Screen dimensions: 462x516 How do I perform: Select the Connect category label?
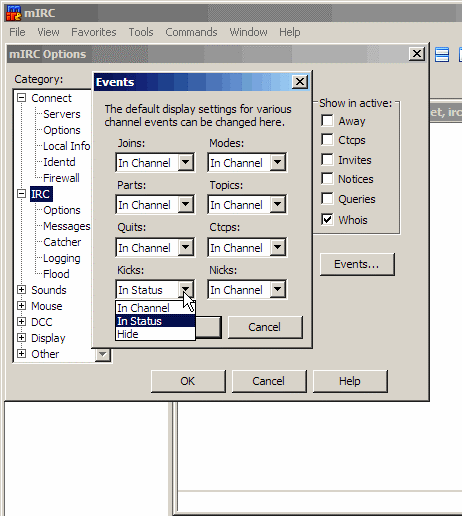click(51, 98)
